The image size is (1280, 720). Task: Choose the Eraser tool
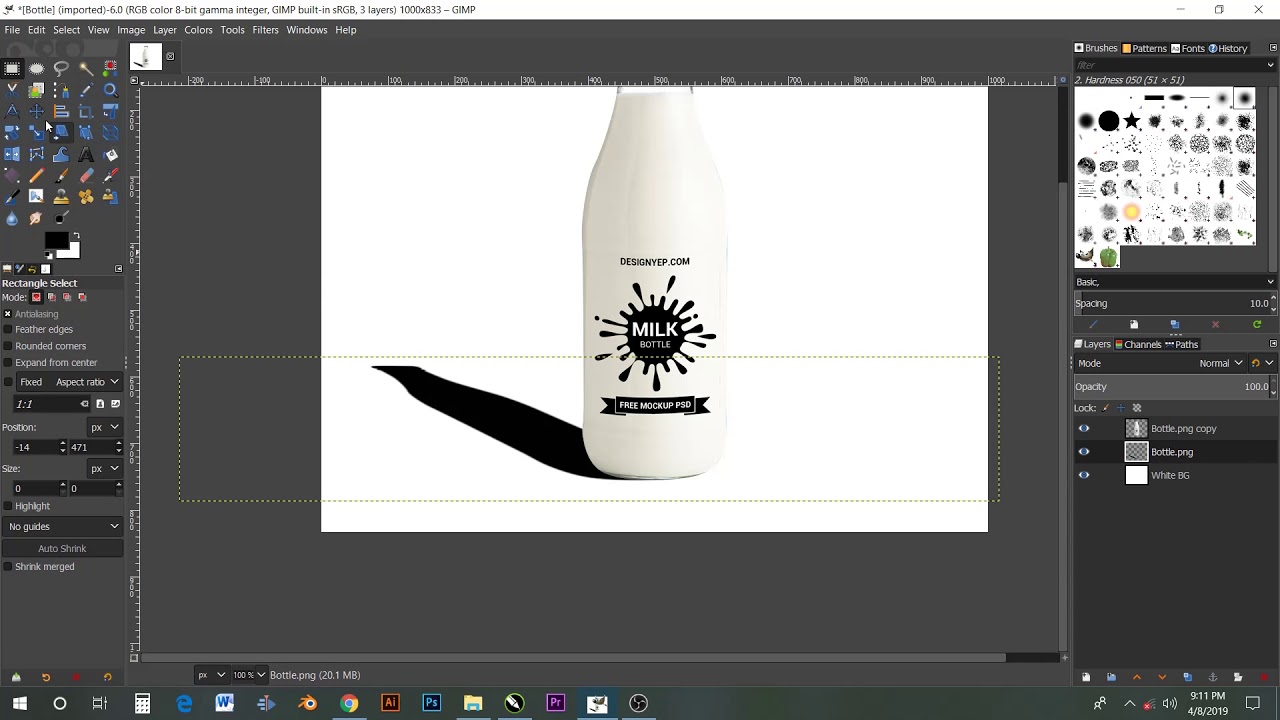point(86,176)
